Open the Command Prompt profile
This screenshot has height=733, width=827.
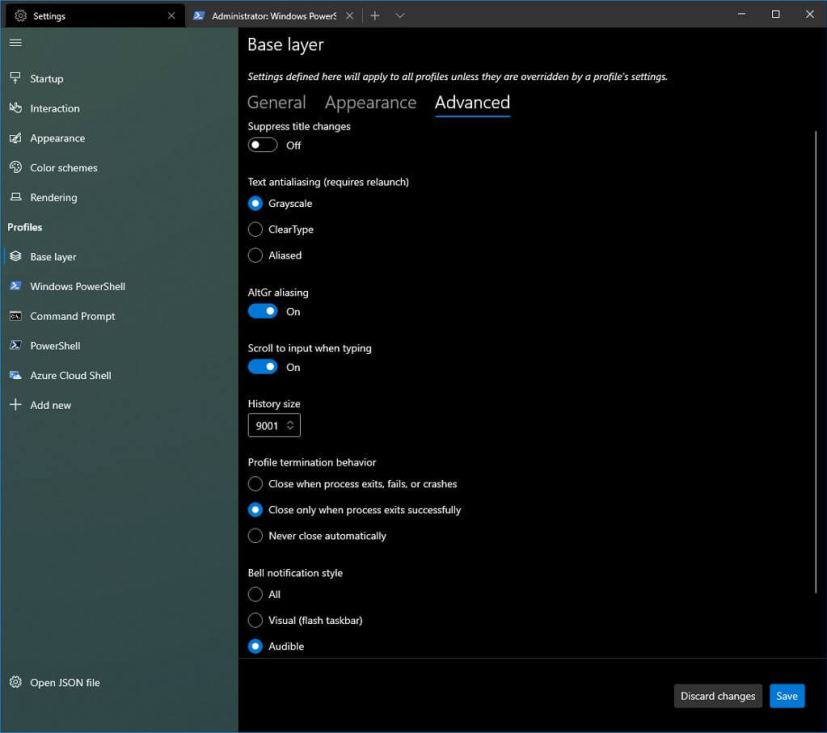click(x=119, y=316)
